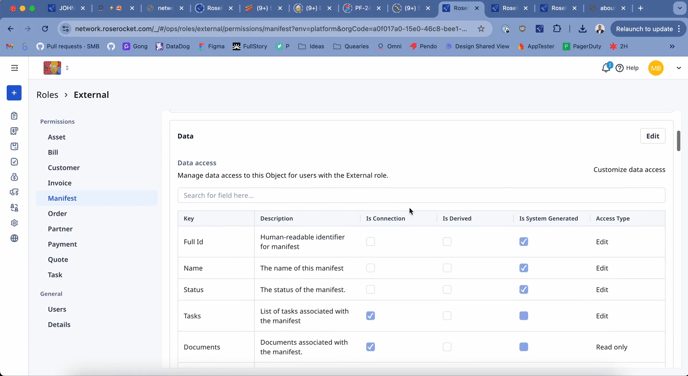Open the PagerDuty bookmark
Image resolution: width=688 pixels, height=376 pixels.
(582, 46)
